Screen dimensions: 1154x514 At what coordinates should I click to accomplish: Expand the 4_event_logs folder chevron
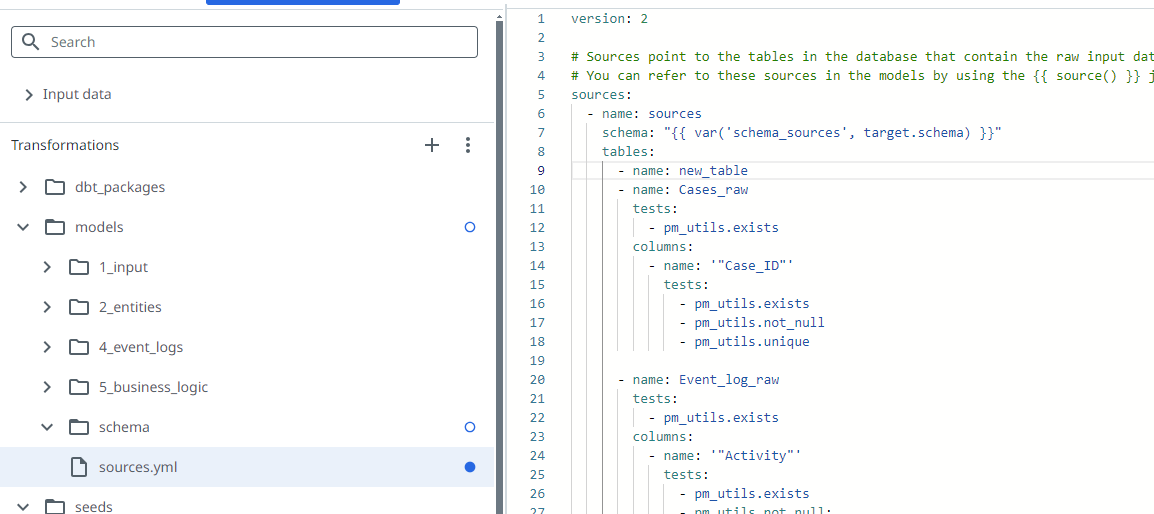click(46, 347)
